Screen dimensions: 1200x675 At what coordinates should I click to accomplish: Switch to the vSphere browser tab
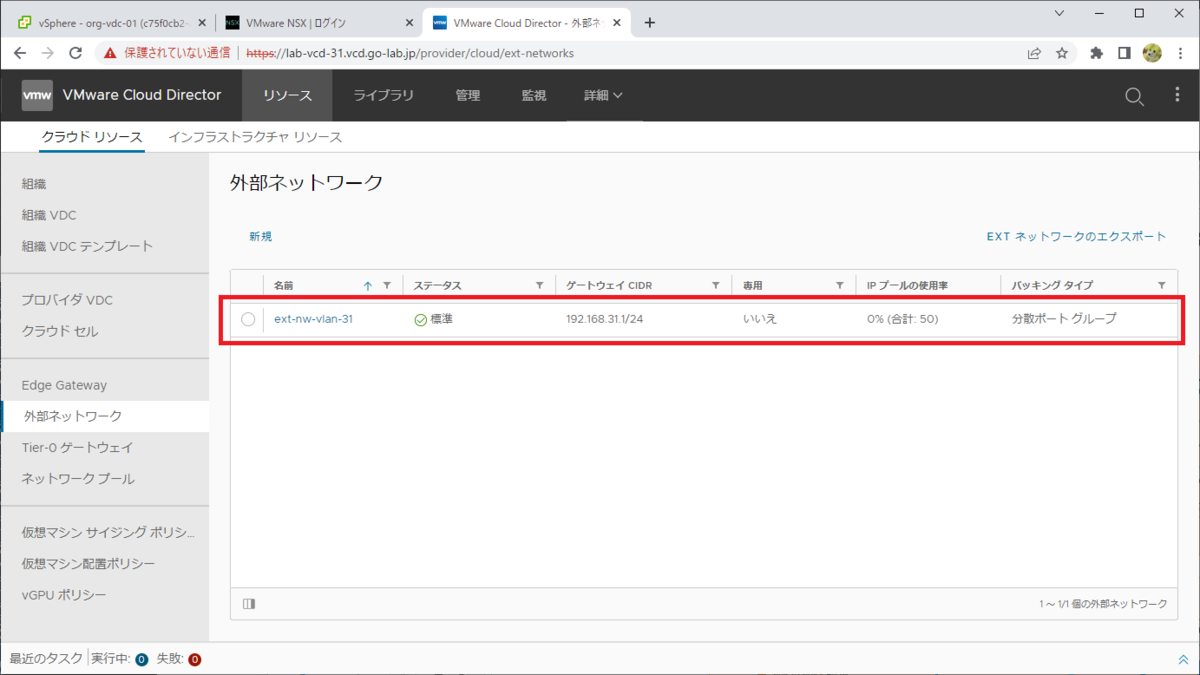click(x=112, y=23)
